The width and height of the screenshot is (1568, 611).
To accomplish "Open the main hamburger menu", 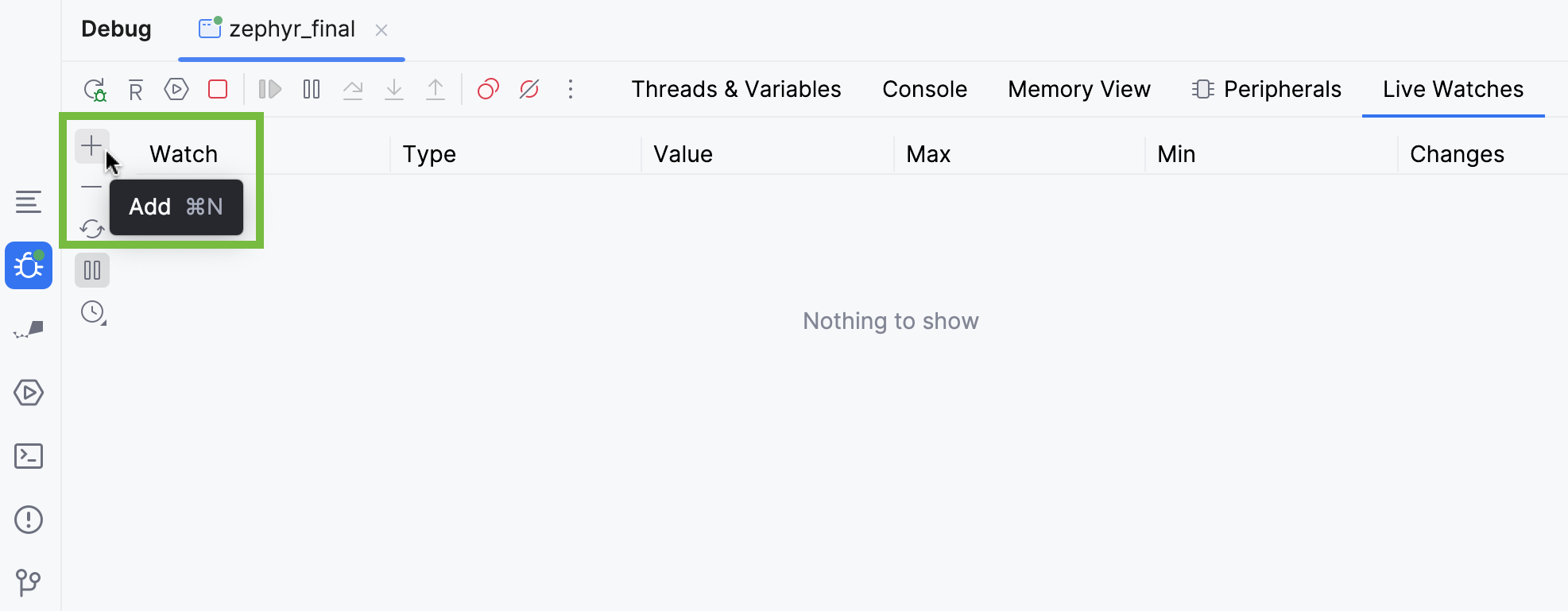I will (29, 203).
